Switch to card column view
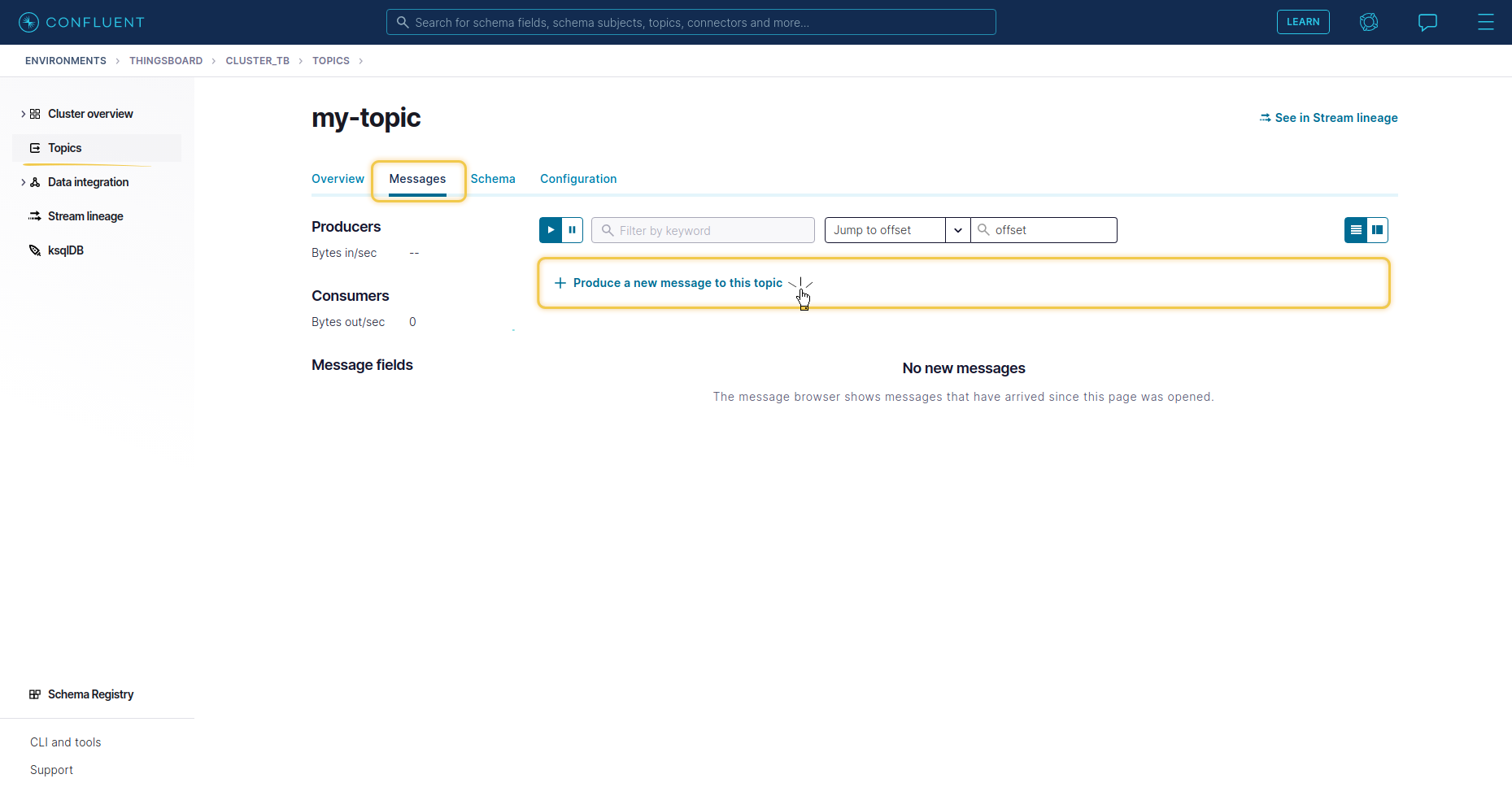 click(1377, 230)
